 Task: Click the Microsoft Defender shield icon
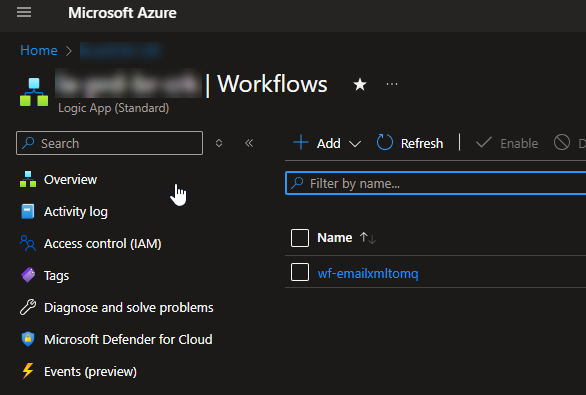point(28,339)
